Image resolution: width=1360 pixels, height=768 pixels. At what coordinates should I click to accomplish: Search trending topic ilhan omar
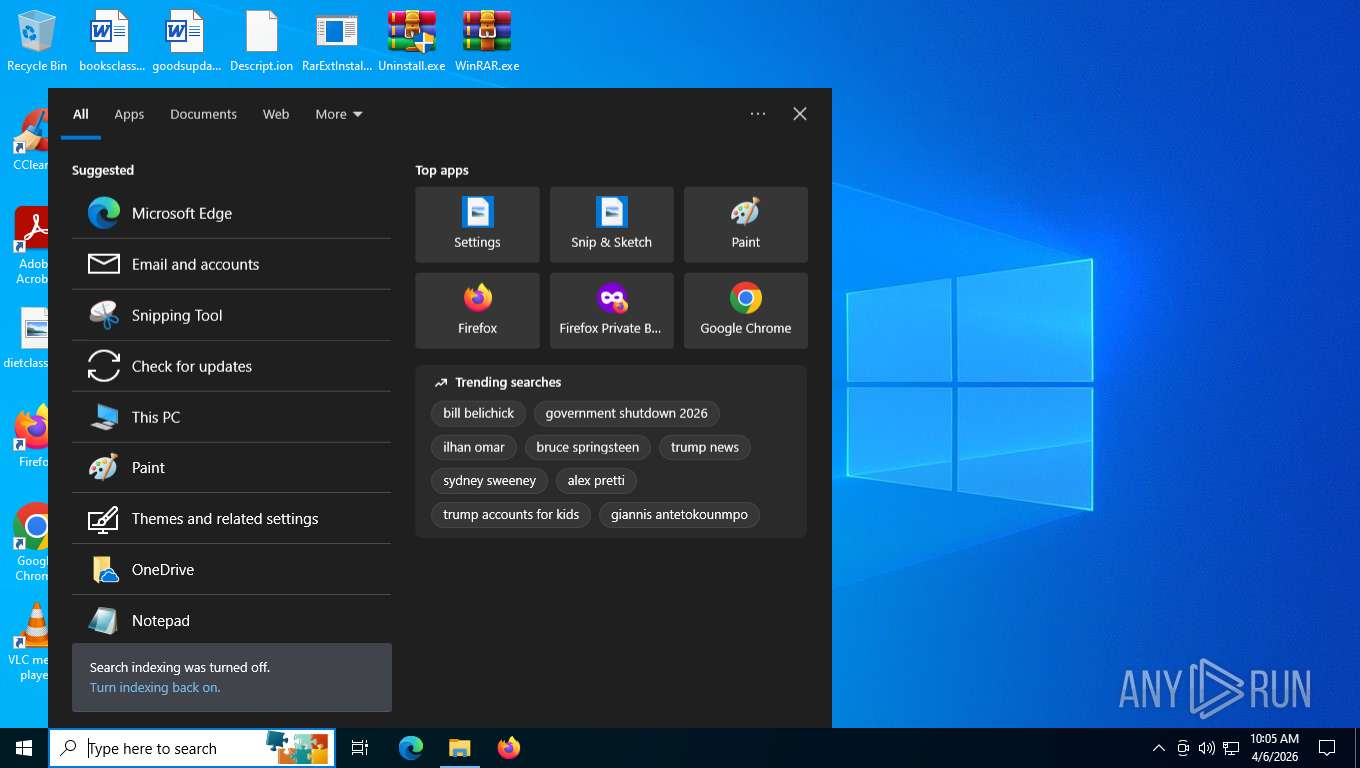click(x=474, y=447)
